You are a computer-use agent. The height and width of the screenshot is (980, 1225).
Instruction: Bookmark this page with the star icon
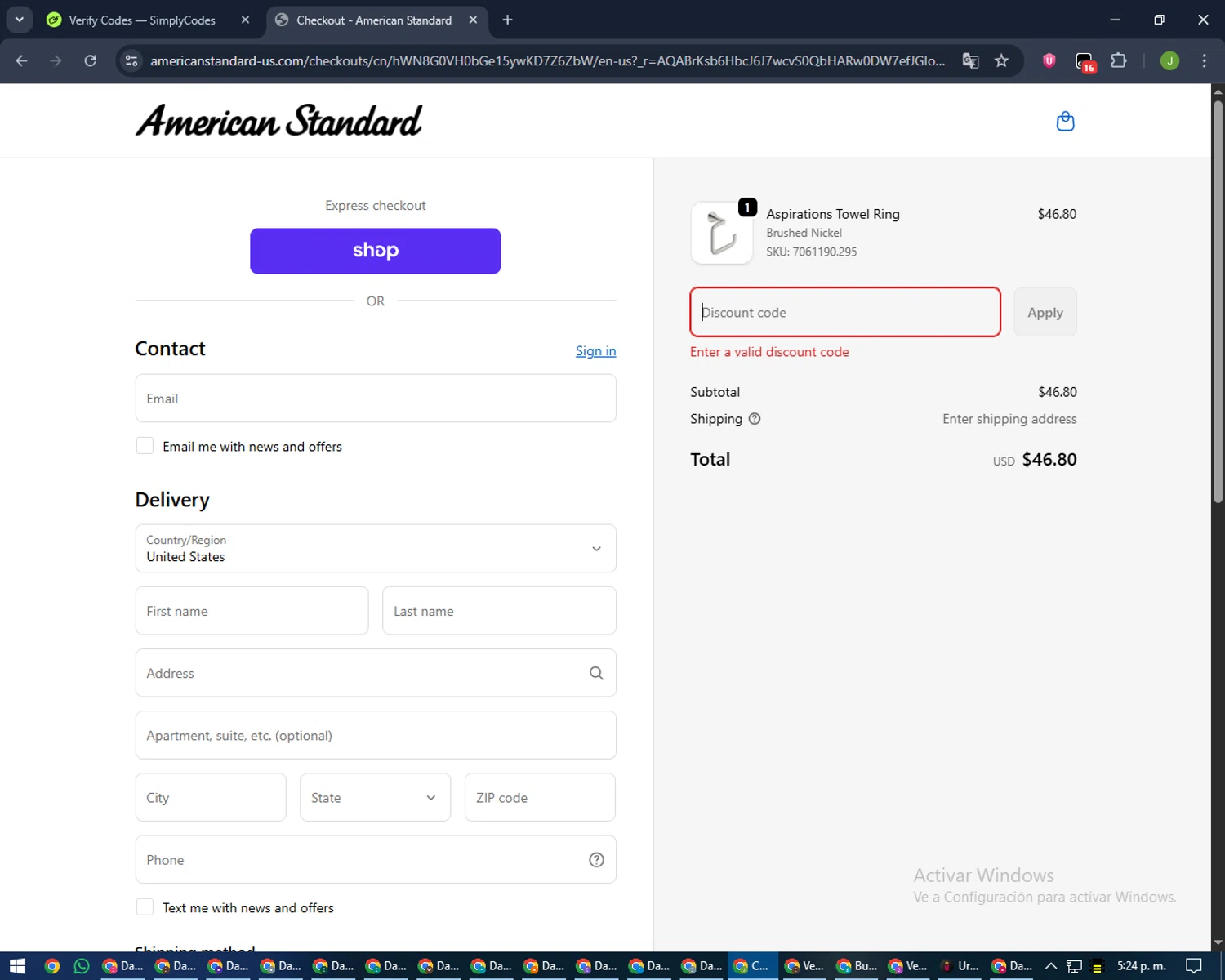point(1001,60)
